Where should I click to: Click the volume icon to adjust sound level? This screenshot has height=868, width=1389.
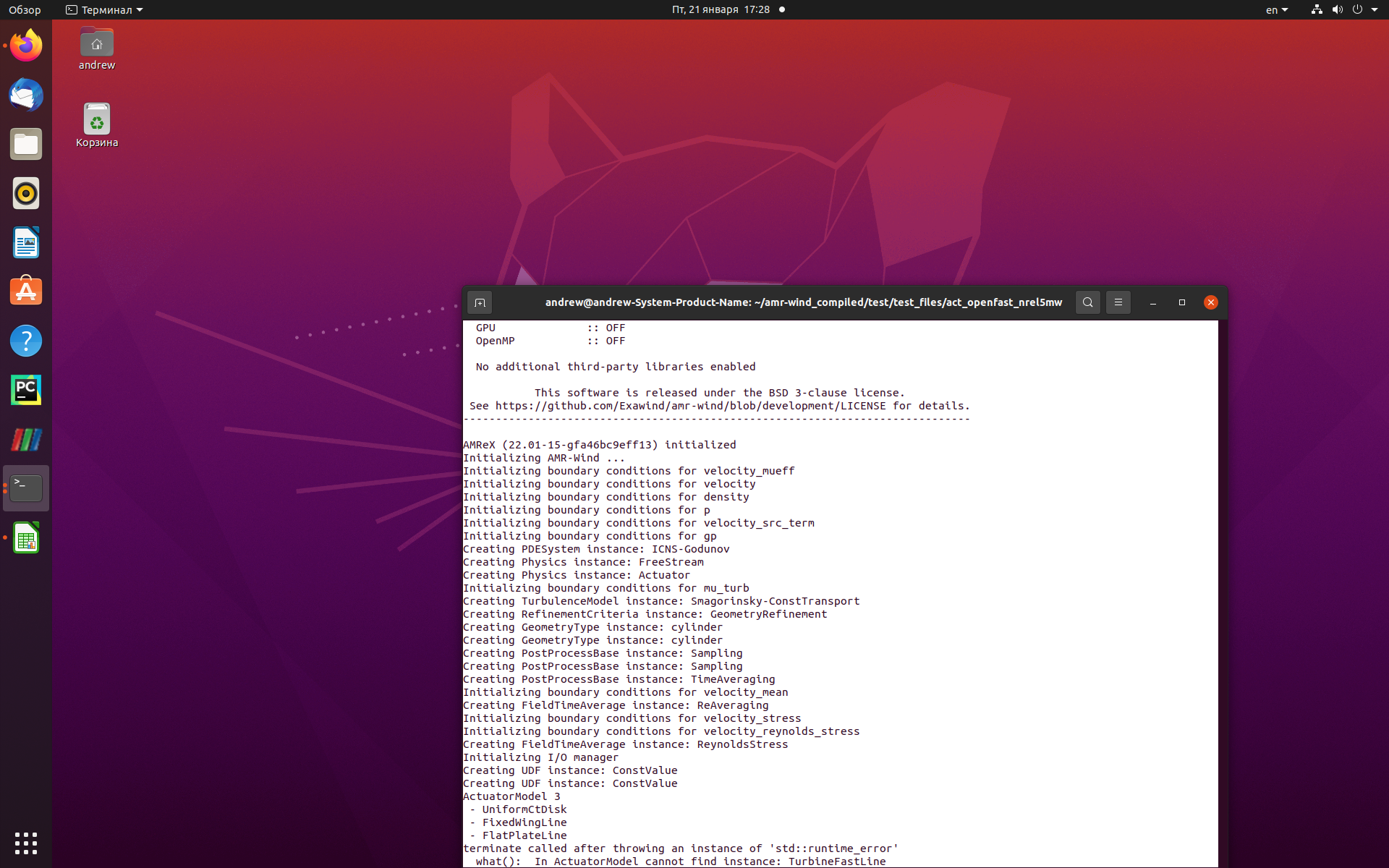click(x=1337, y=9)
